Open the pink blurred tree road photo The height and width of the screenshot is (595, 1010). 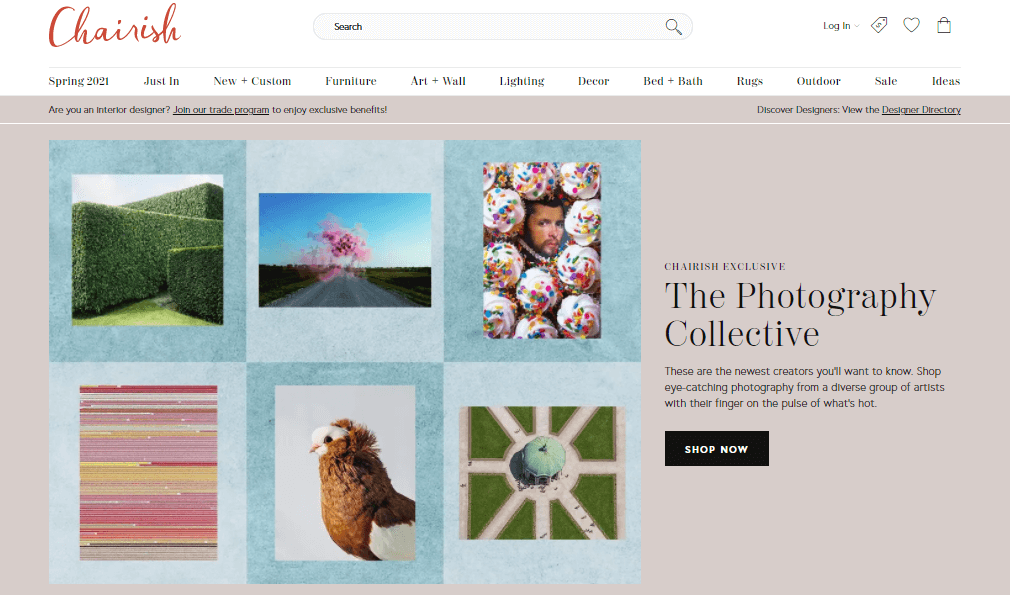pos(345,250)
